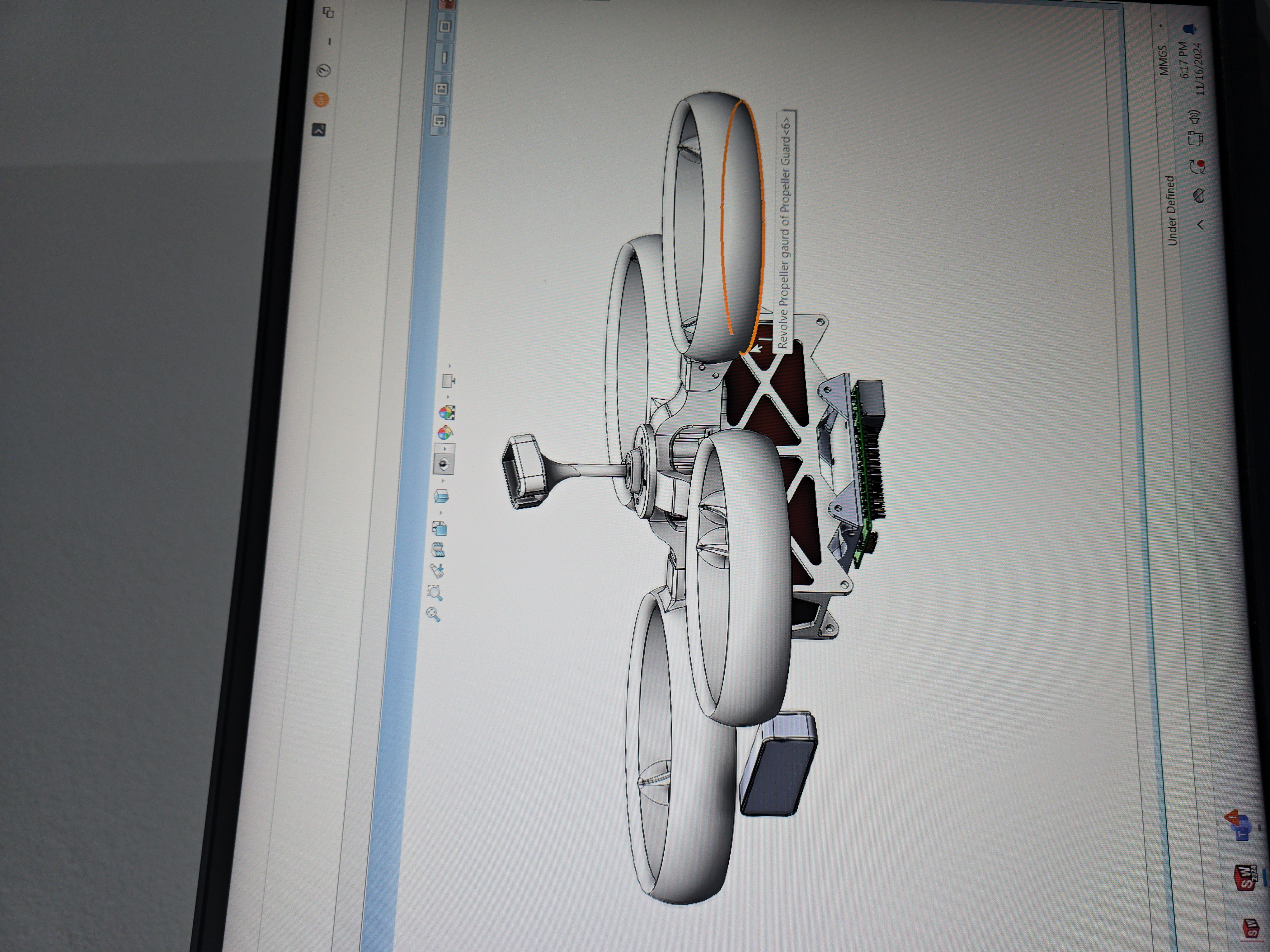The height and width of the screenshot is (952, 1270).
Task: Expand the Display Style dropdown arrow
Action: pos(443,481)
